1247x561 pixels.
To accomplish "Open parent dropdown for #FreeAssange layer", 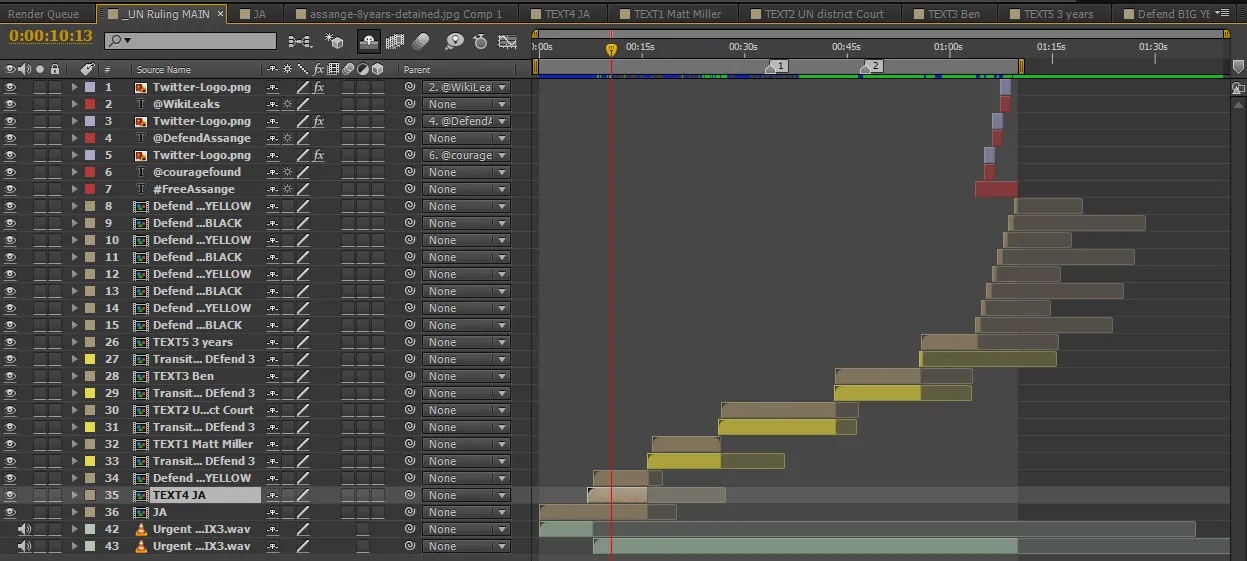I will pyautogui.click(x=465, y=189).
